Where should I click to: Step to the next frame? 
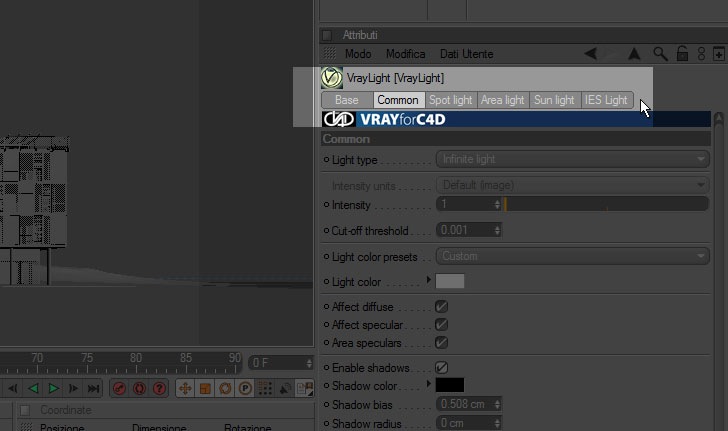click(x=73, y=388)
